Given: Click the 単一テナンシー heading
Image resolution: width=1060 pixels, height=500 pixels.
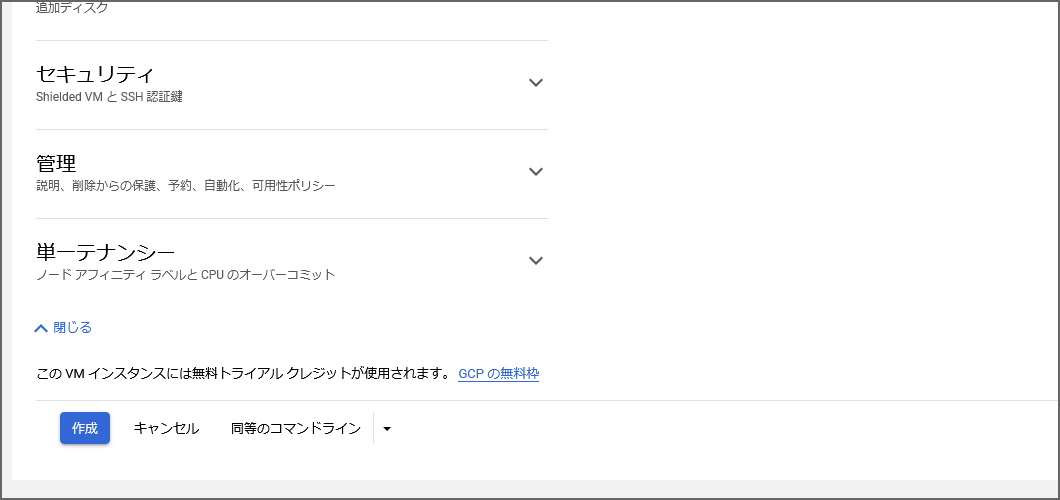Looking at the screenshot, I should 105,252.
